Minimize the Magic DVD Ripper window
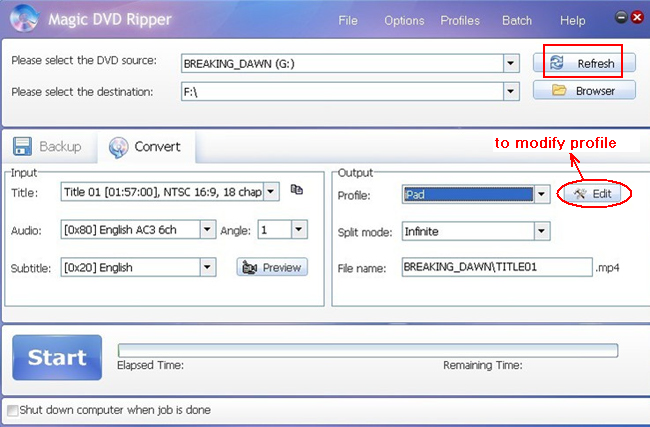650x427 pixels. click(x=621, y=17)
